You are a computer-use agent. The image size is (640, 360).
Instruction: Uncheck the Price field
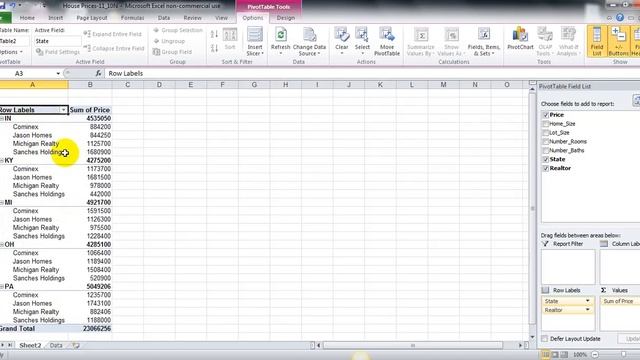click(546, 115)
